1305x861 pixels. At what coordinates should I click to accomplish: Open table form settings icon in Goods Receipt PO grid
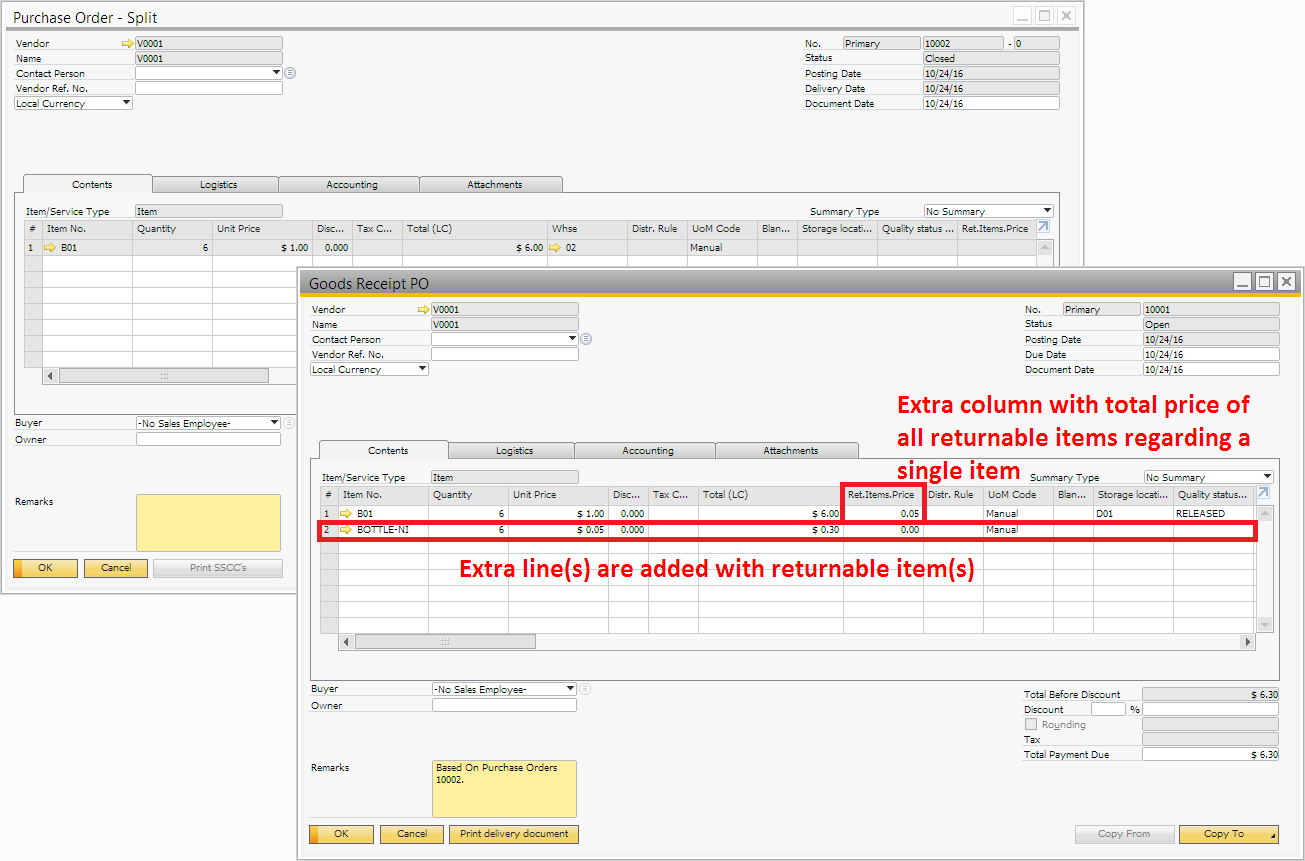[x=1264, y=493]
